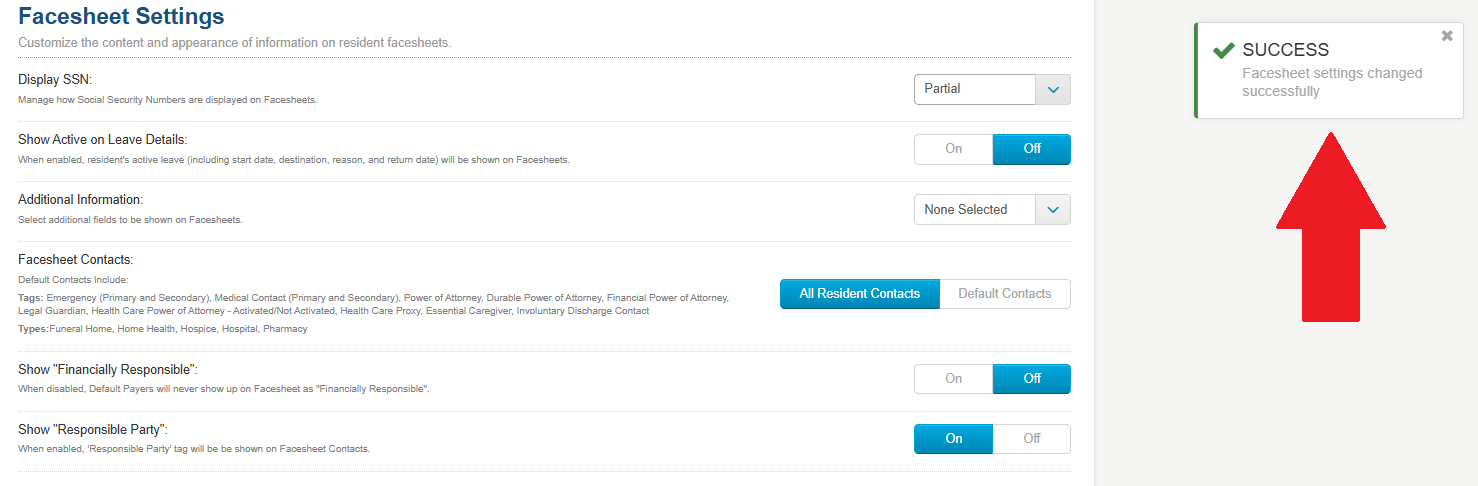Click the Display SSN label
Viewport: 1478px width, 486px height.
click(x=62, y=79)
